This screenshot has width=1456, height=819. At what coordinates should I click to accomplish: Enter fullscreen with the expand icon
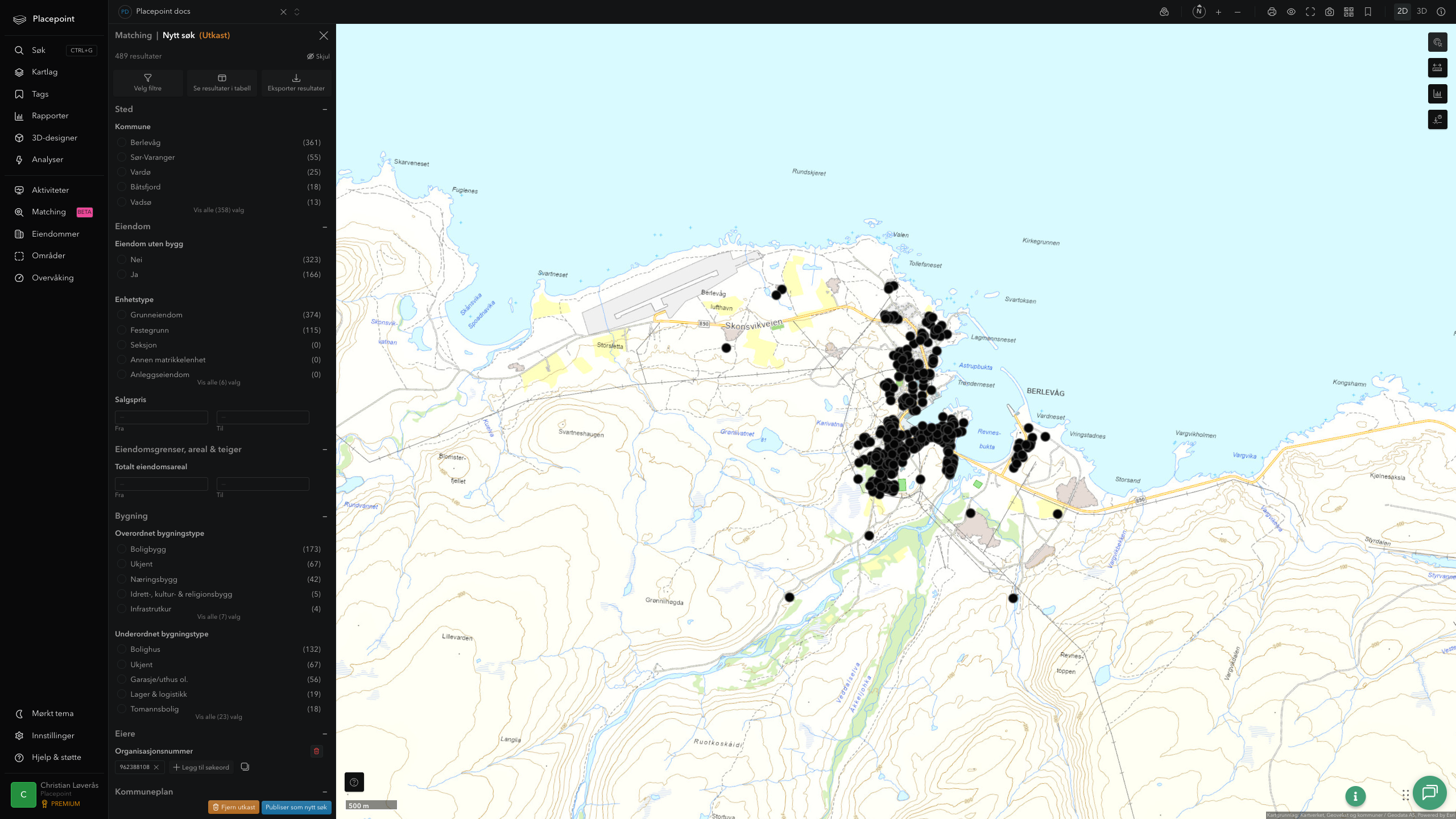(x=1310, y=12)
